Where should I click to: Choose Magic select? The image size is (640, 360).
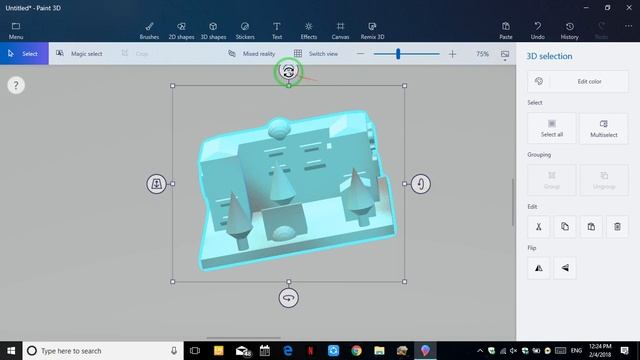79,53
